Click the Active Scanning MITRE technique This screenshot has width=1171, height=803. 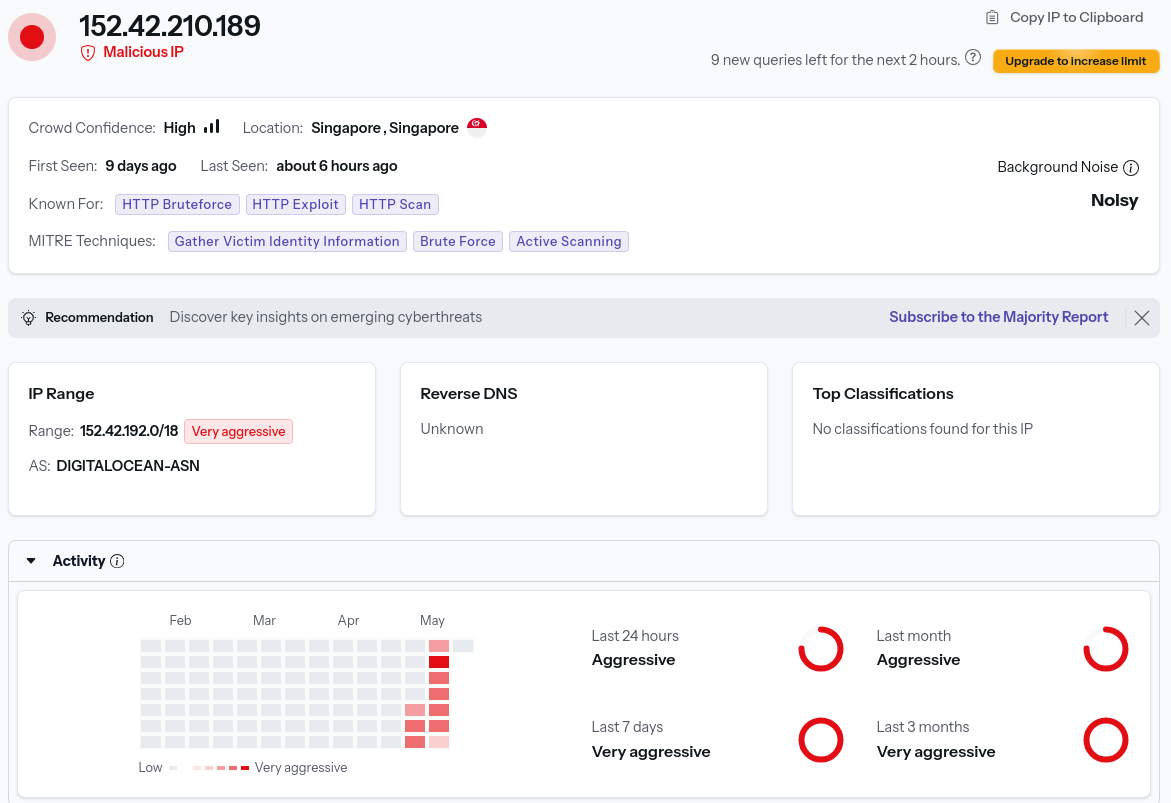[x=569, y=241]
